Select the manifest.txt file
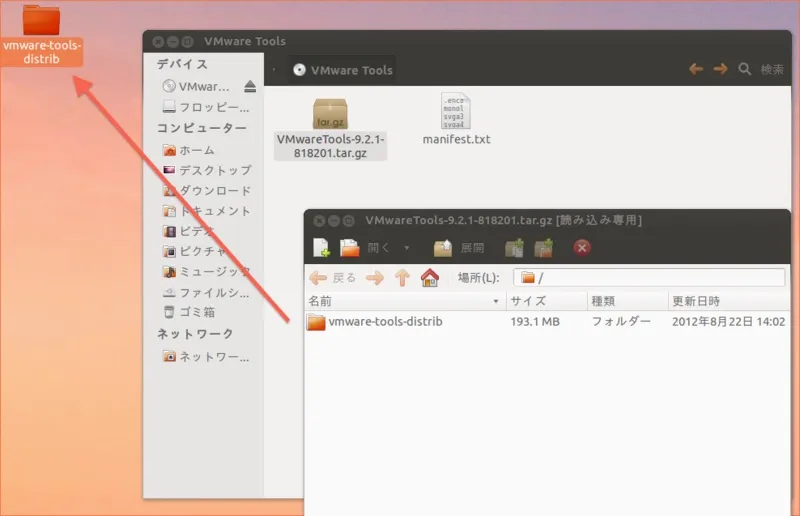The width and height of the screenshot is (800, 516). (456, 120)
